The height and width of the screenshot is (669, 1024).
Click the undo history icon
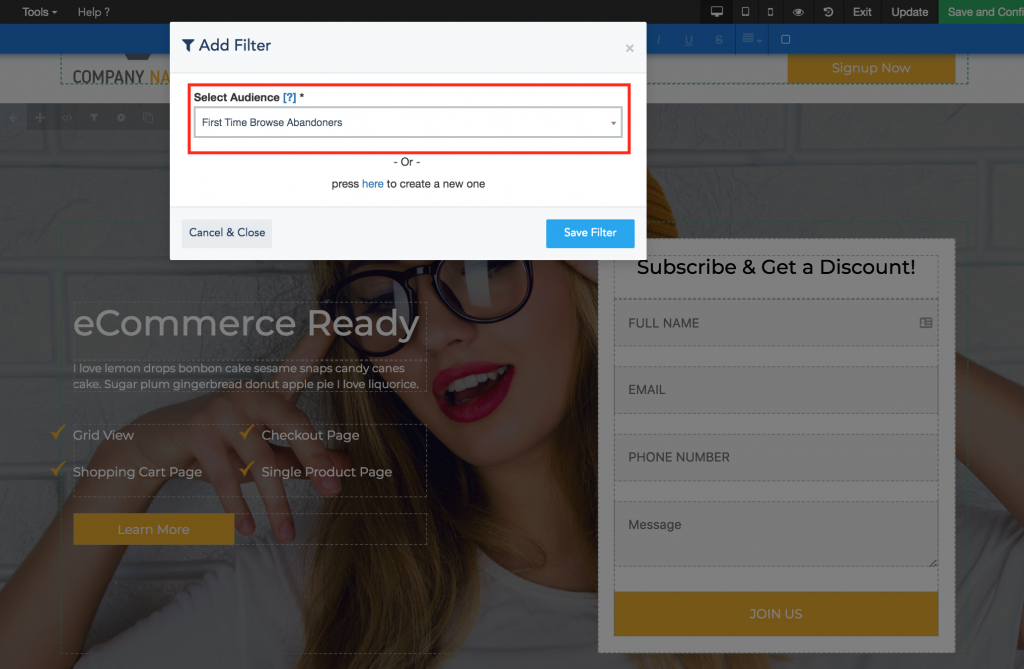pyautogui.click(x=828, y=12)
